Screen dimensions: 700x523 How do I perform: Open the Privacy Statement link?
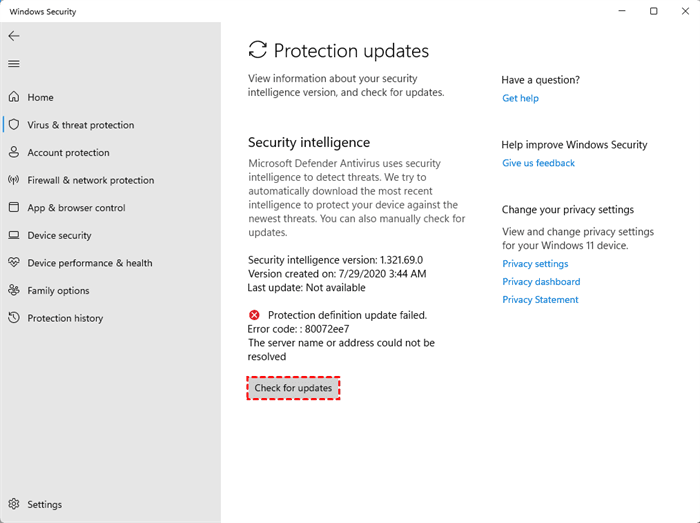coord(540,300)
